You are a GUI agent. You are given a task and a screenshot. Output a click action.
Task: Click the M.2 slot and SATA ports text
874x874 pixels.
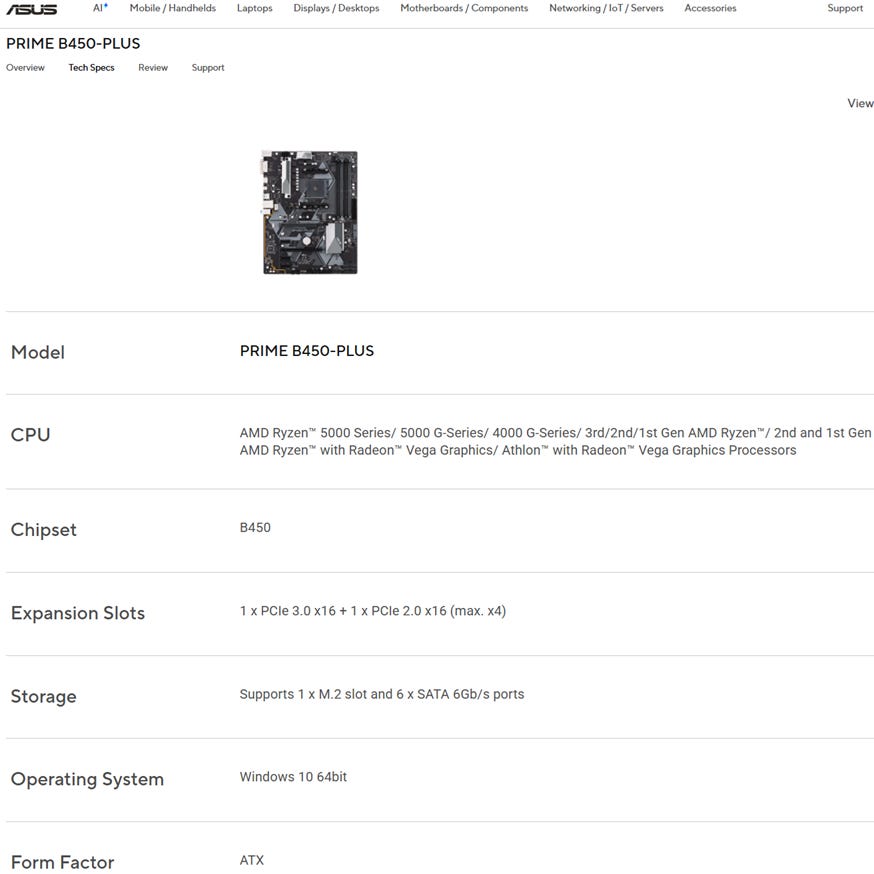[x=382, y=694]
